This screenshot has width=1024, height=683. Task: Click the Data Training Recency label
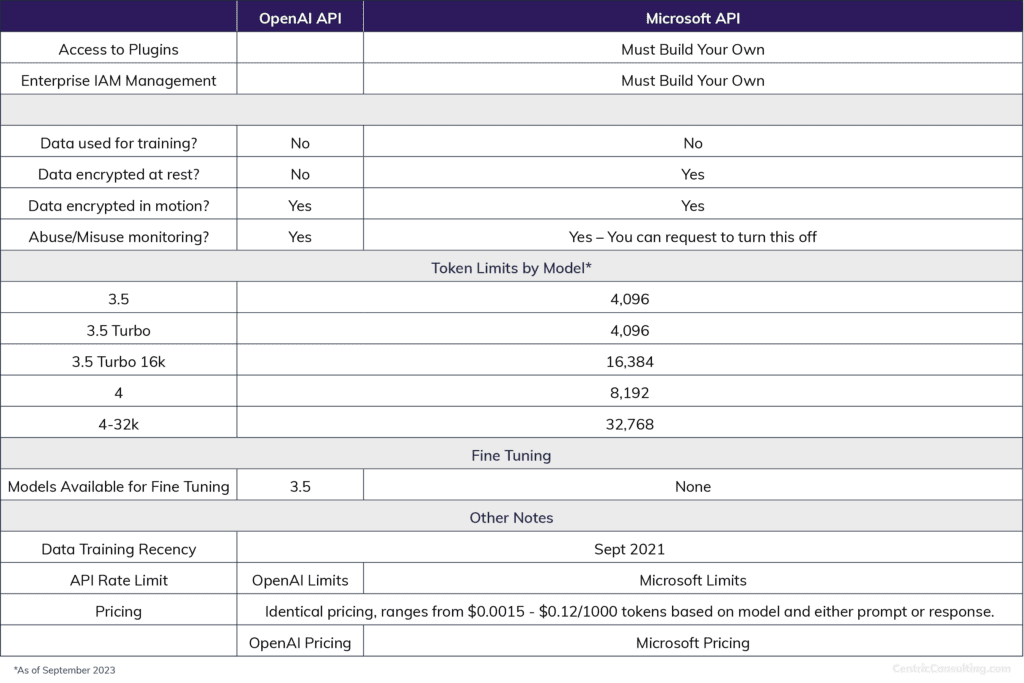tap(118, 548)
